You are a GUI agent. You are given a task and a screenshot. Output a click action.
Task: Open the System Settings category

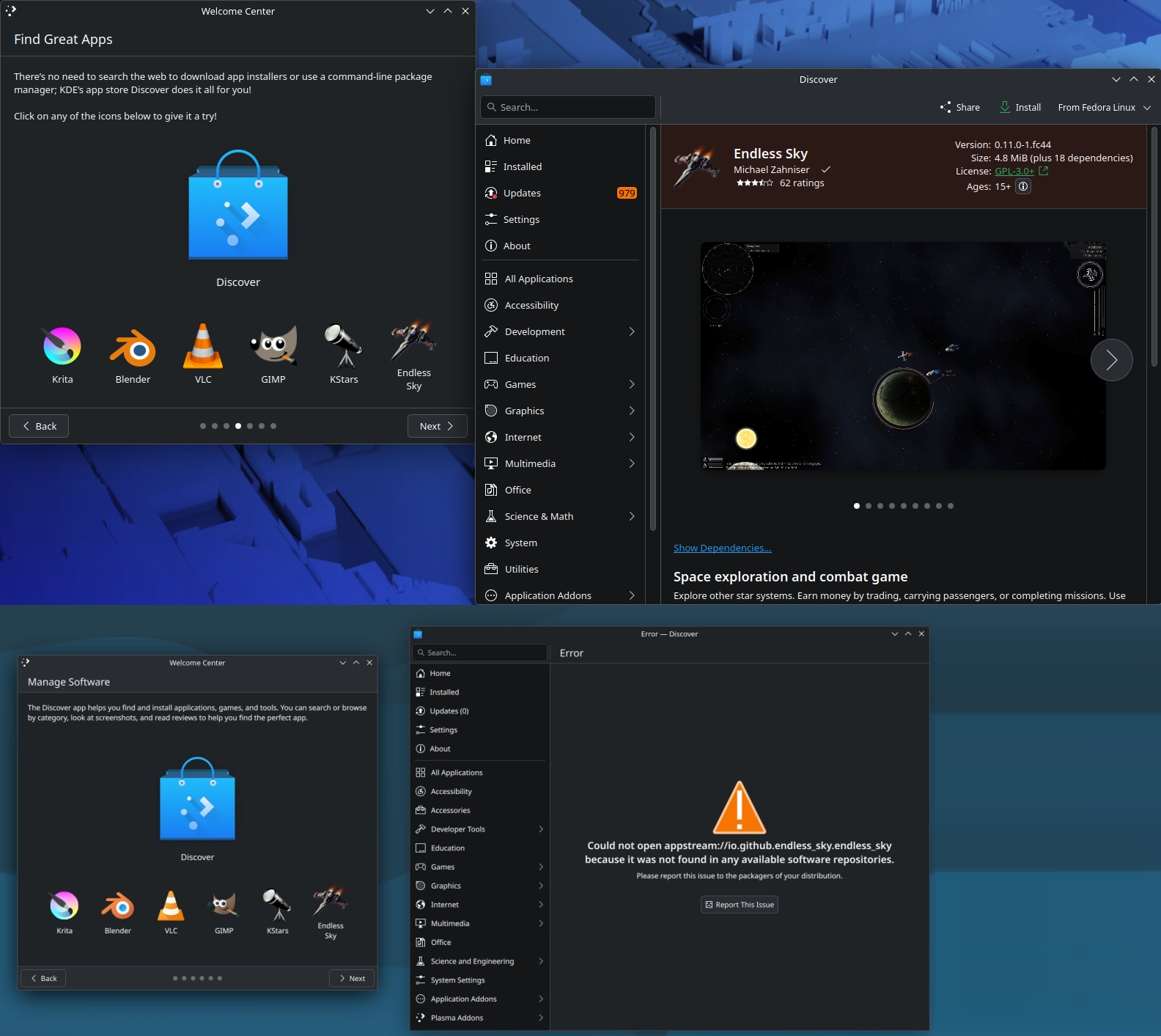(x=480, y=980)
